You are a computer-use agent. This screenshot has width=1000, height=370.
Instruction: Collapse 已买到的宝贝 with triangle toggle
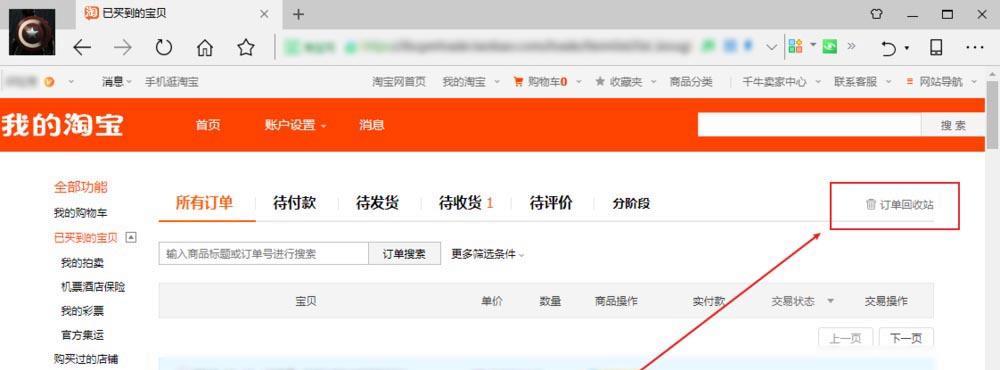131,237
